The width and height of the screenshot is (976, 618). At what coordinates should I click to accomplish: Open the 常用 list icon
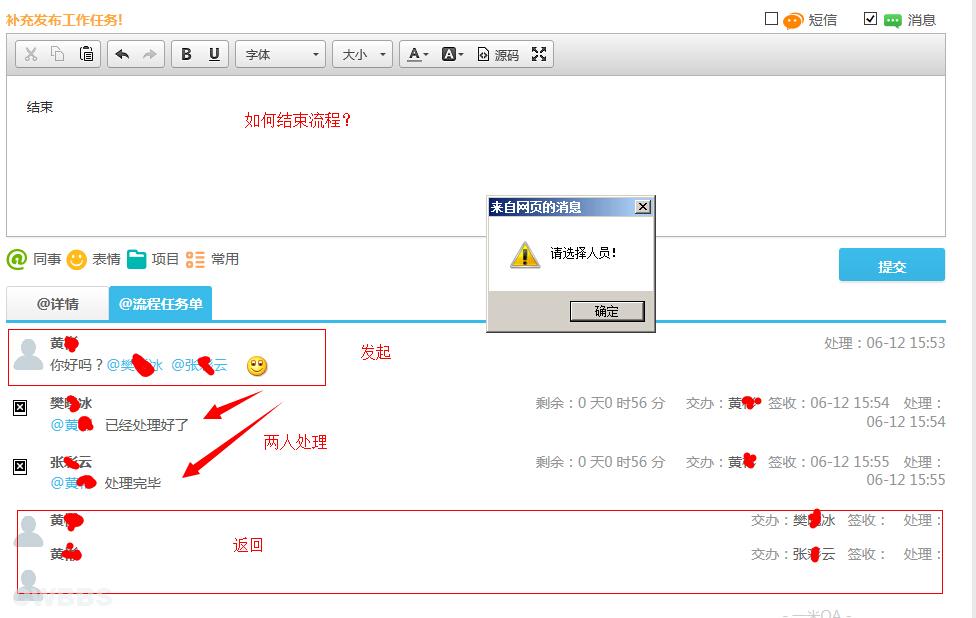195,260
